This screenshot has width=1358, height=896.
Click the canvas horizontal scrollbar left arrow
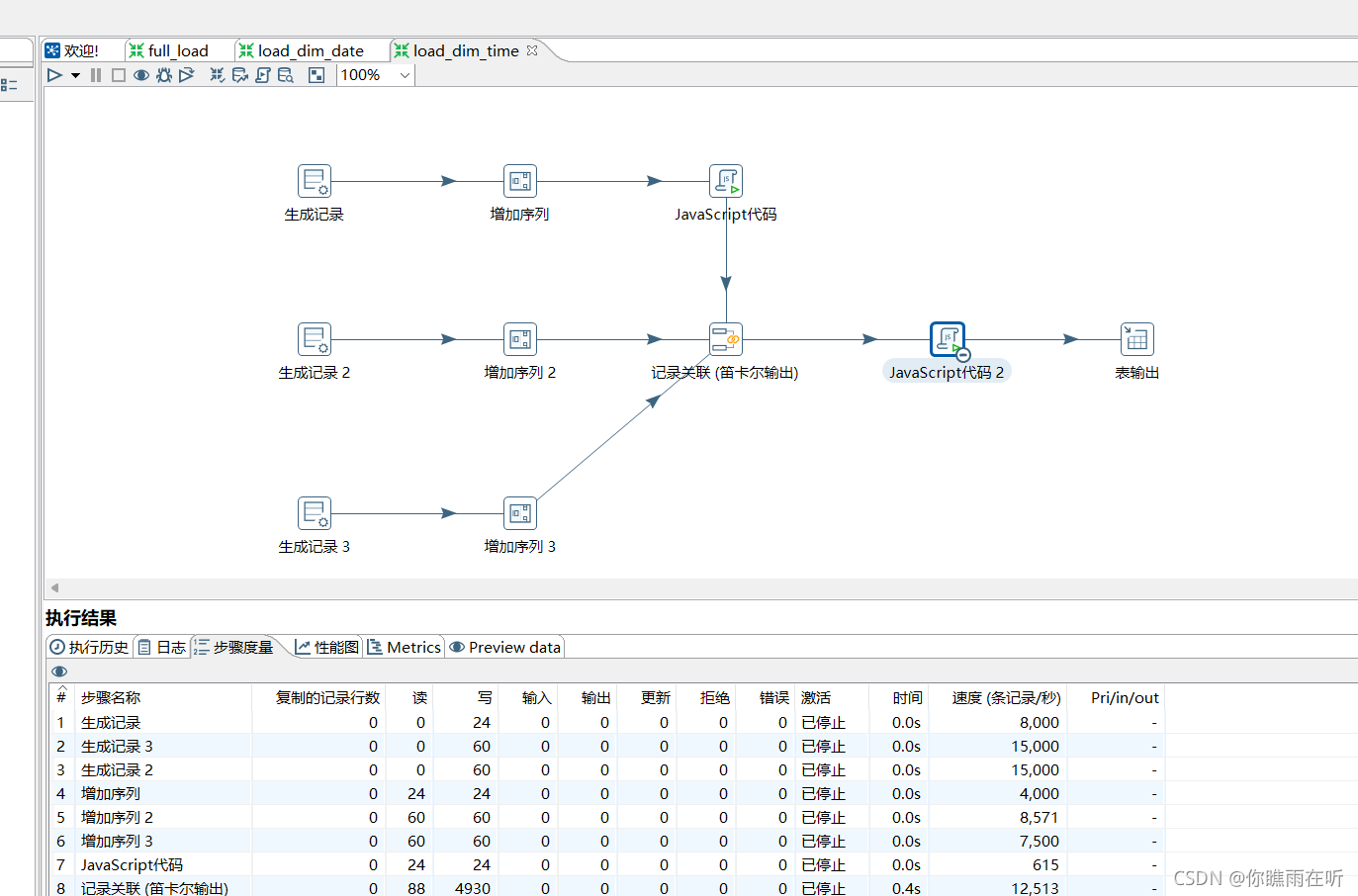pyautogui.click(x=54, y=587)
